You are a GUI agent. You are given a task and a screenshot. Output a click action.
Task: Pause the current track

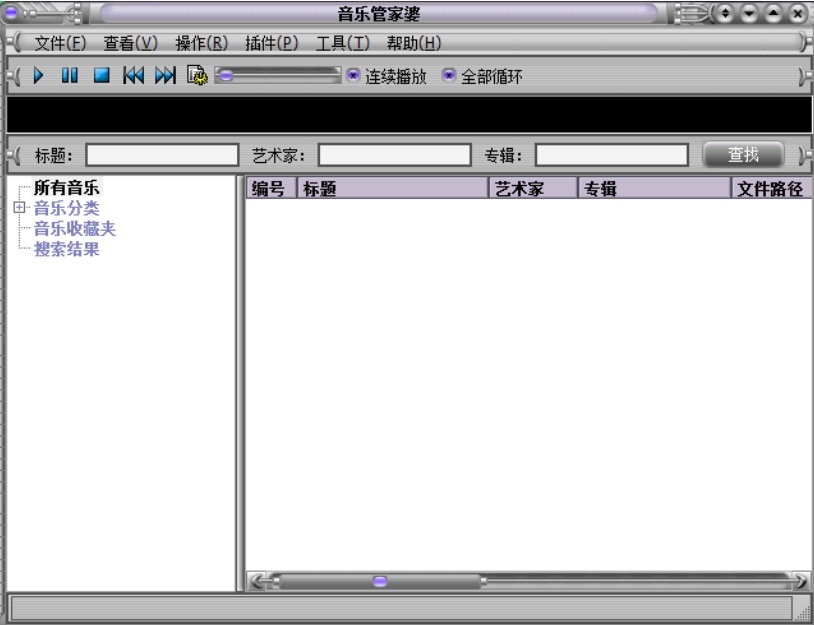(x=70, y=76)
